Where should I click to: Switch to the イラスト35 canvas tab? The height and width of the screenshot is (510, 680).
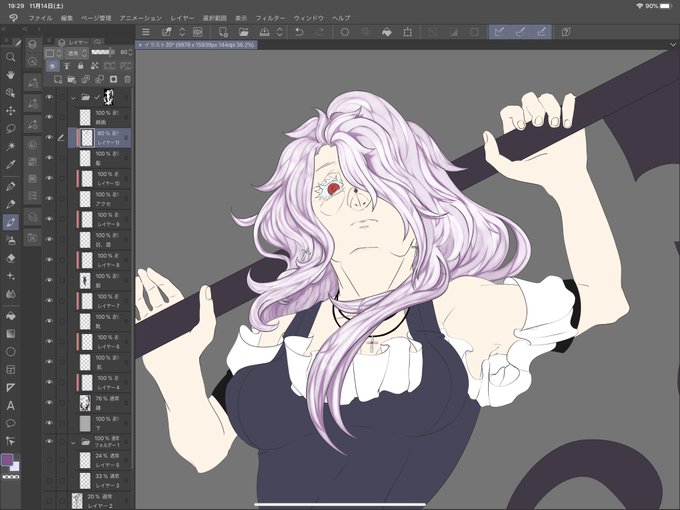[196, 45]
